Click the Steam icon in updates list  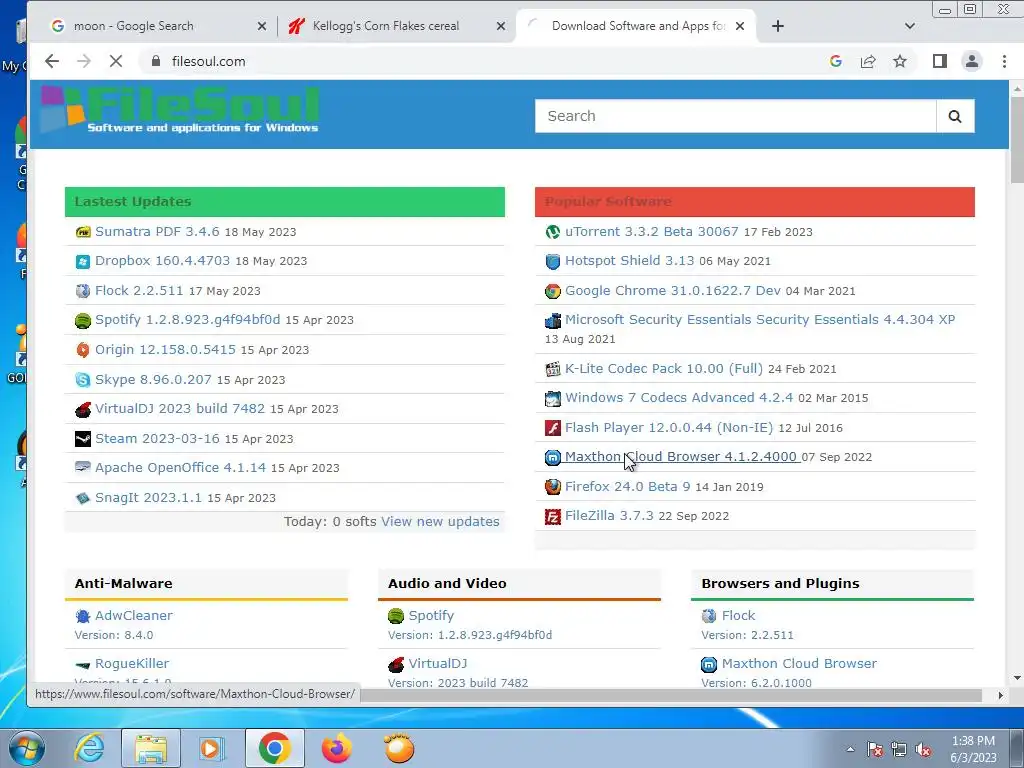coord(83,439)
